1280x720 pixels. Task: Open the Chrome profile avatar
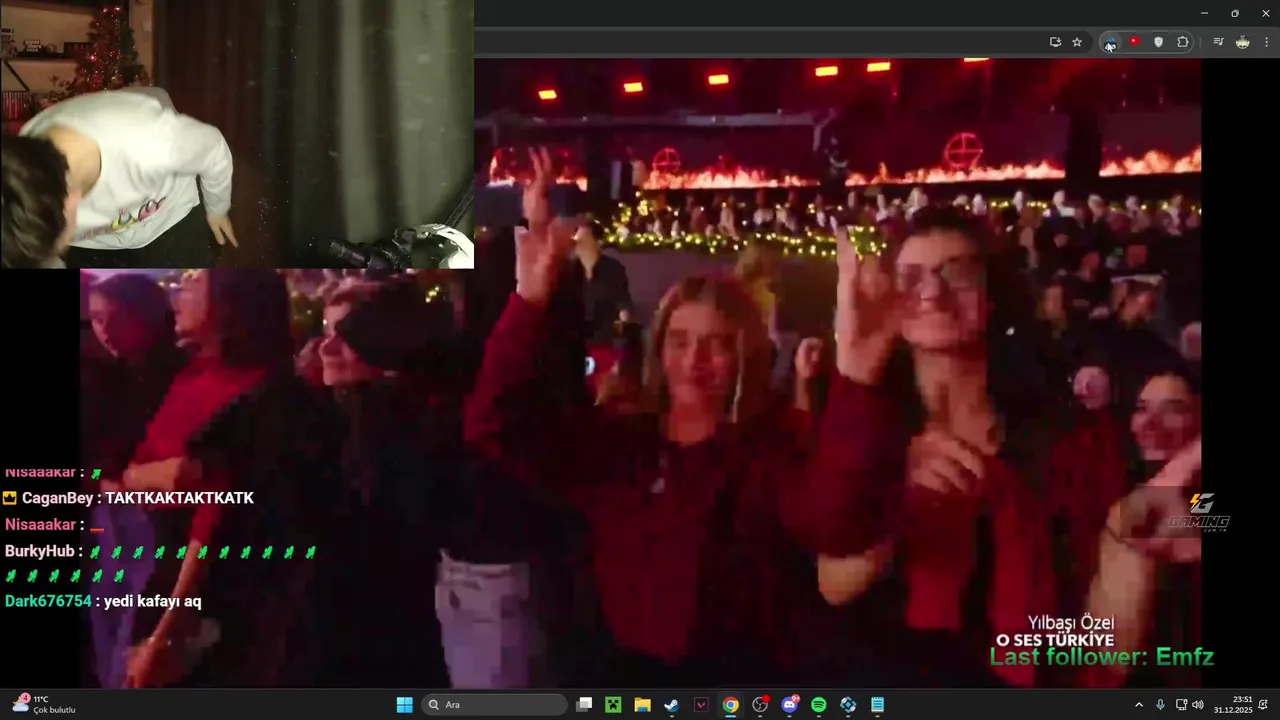pos(1242,42)
